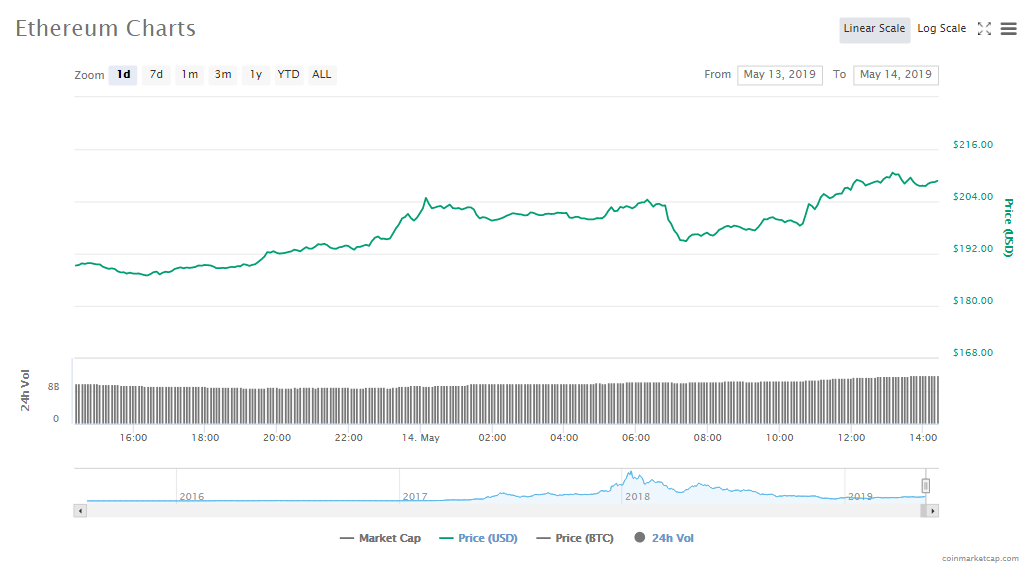Set zoom to 3m
1034x573 pixels.
[x=223, y=75]
